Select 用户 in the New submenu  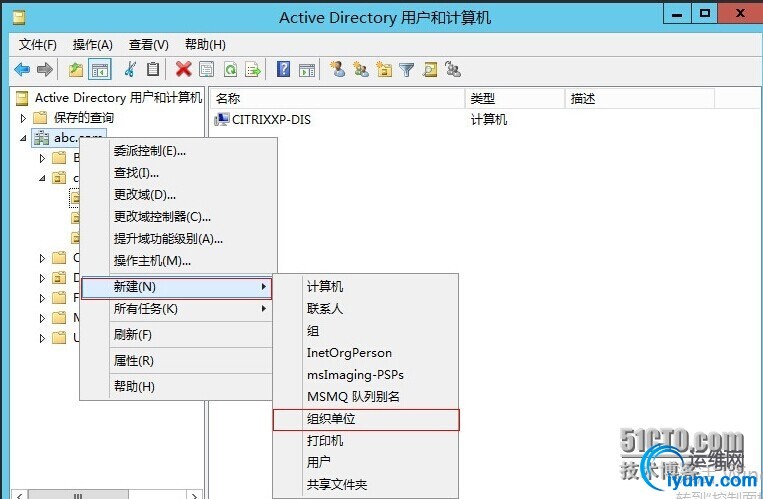[x=365, y=462]
